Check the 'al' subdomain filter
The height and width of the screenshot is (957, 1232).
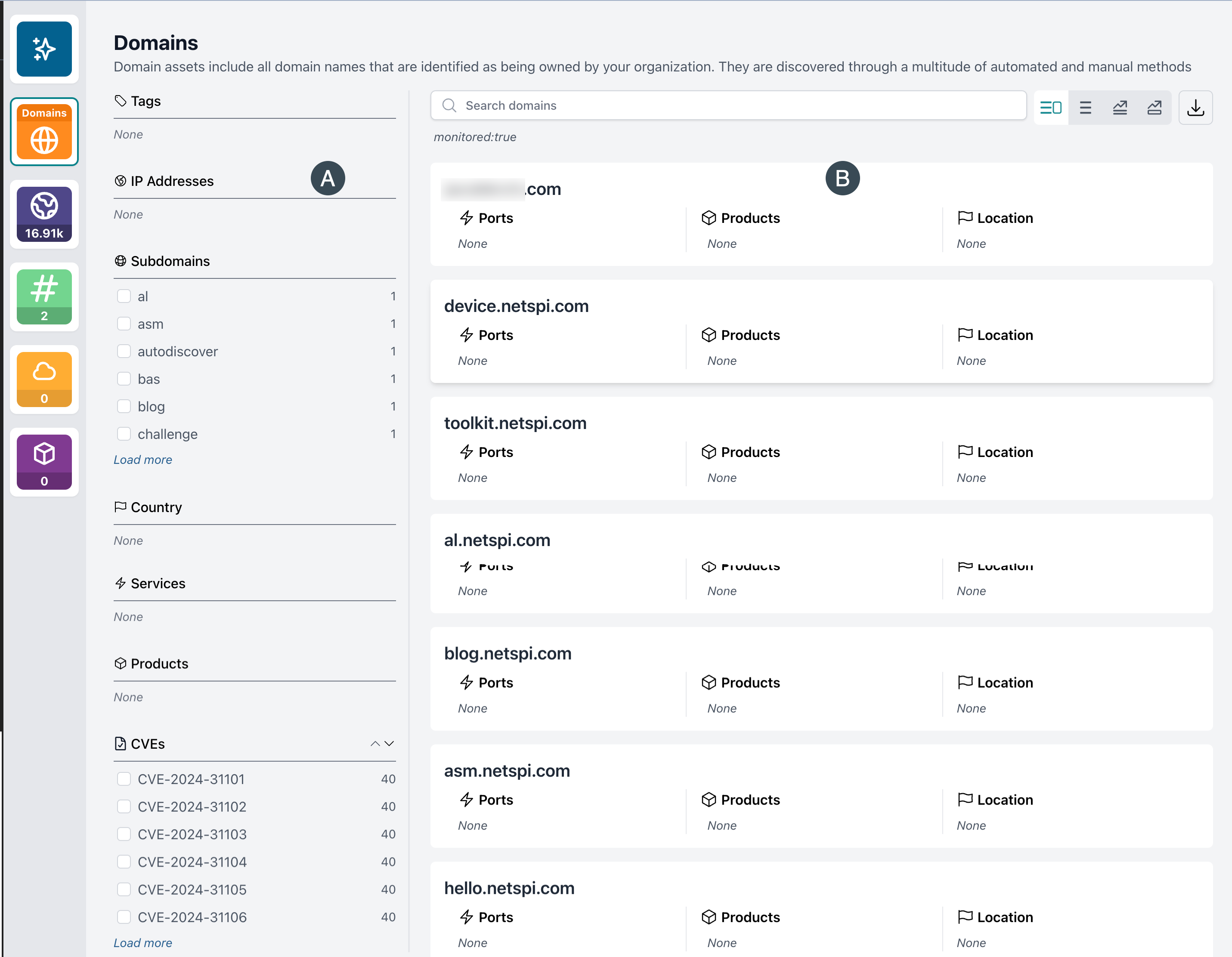tap(124, 296)
